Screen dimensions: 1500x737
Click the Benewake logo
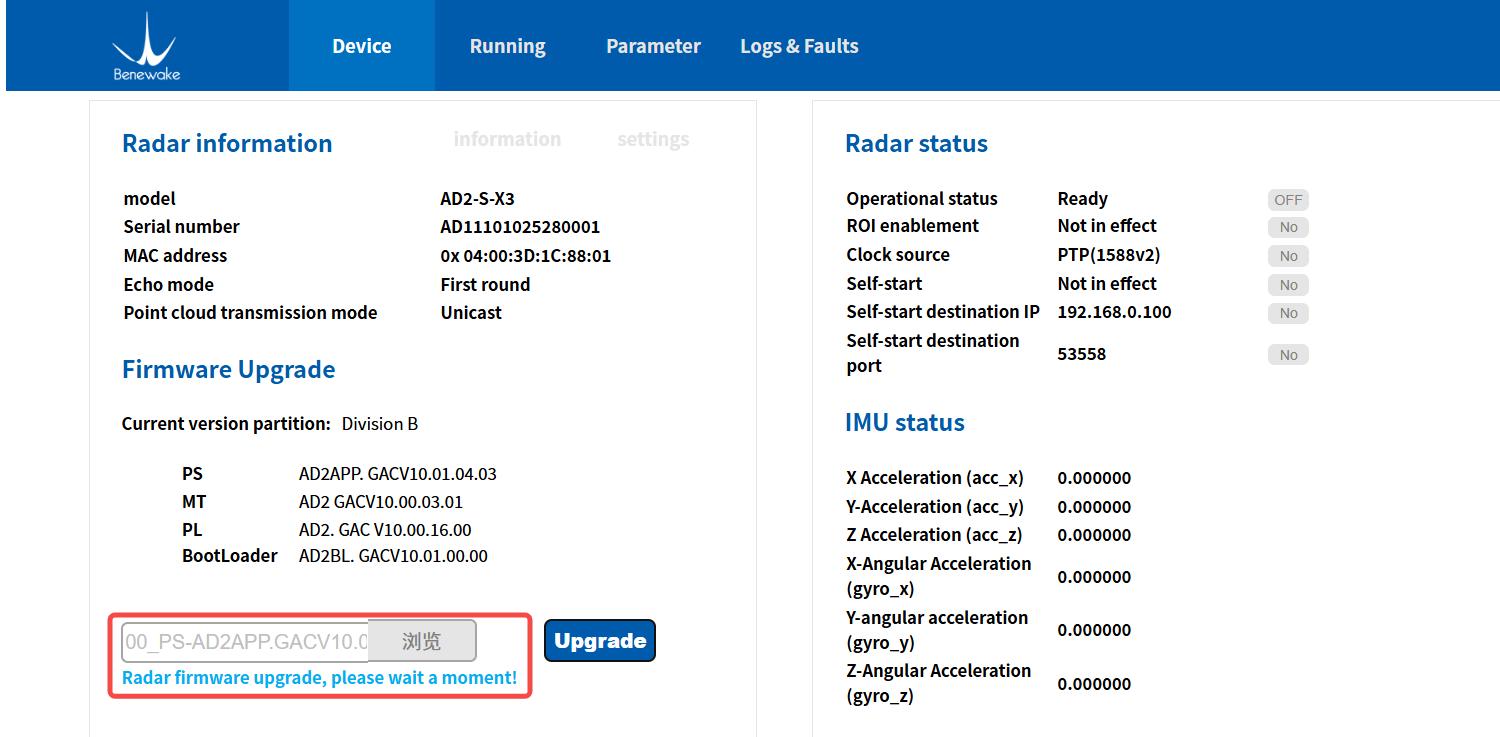click(x=146, y=46)
